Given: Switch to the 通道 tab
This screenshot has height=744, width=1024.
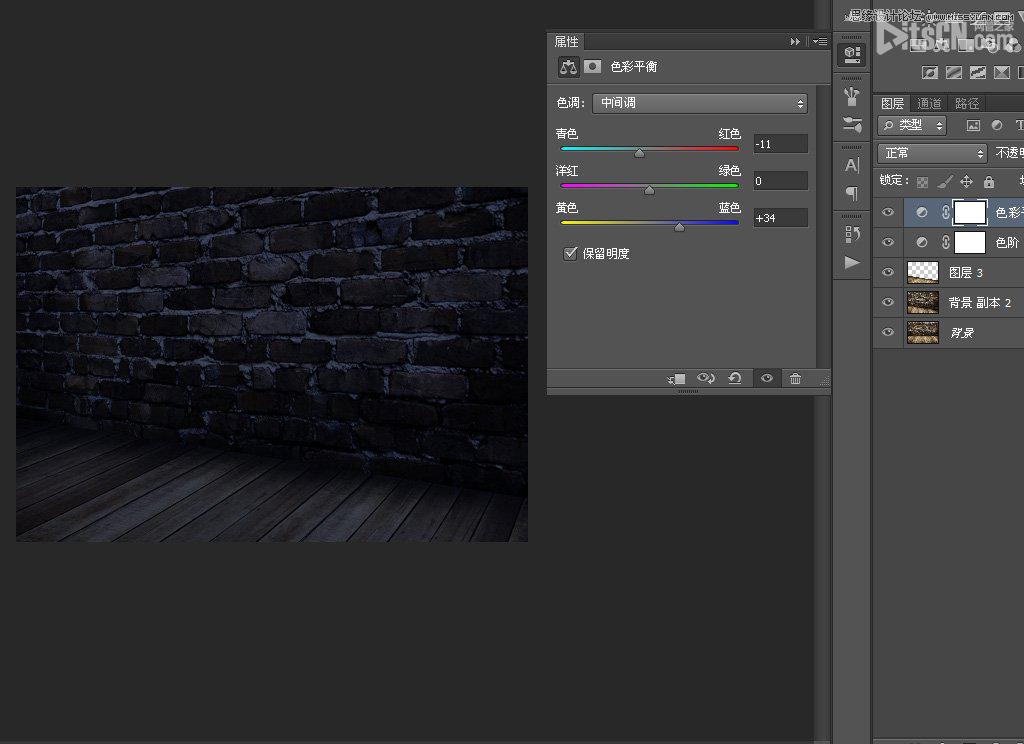Looking at the screenshot, I should pos(929,104).
